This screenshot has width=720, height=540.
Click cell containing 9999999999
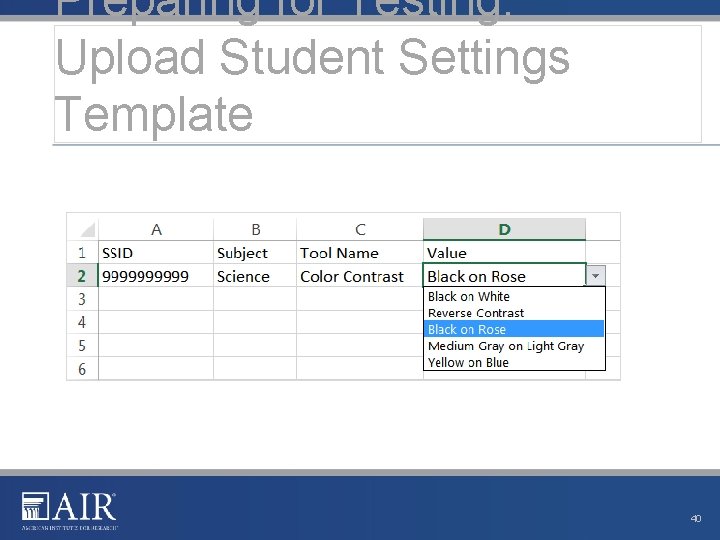(156, 276)
